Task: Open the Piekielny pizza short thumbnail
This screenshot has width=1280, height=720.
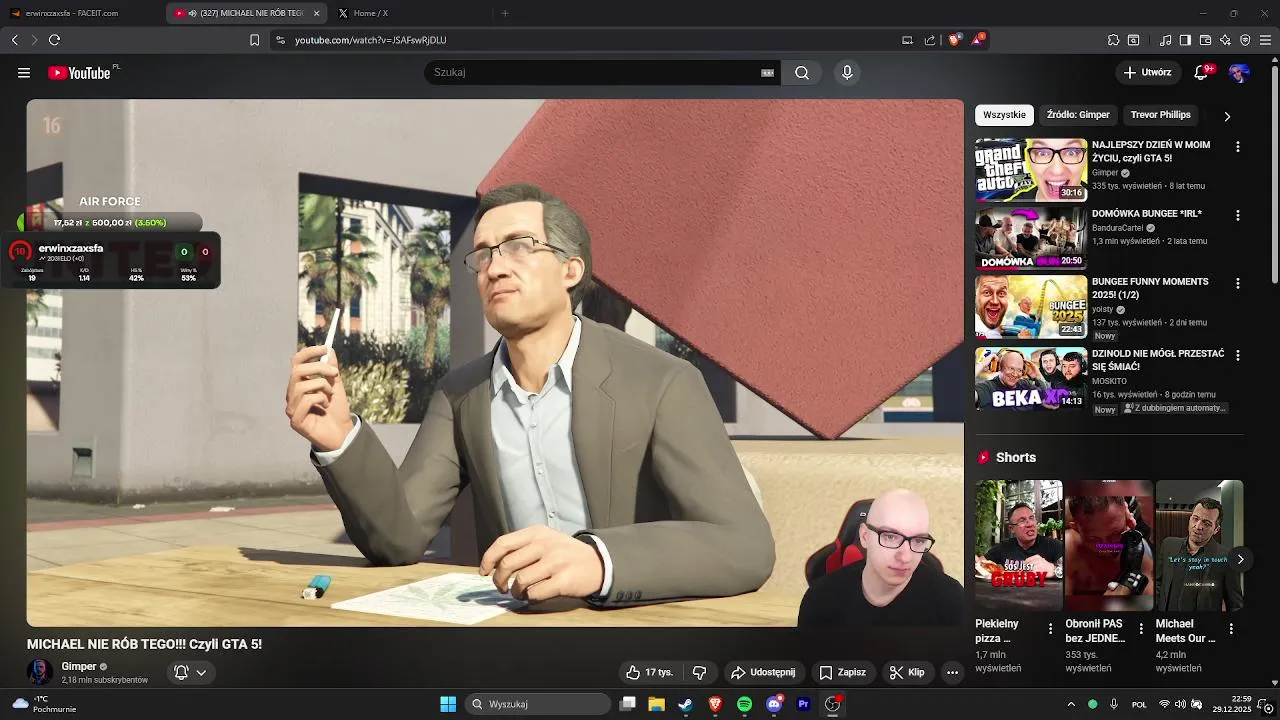Action: click(1019, 545)
